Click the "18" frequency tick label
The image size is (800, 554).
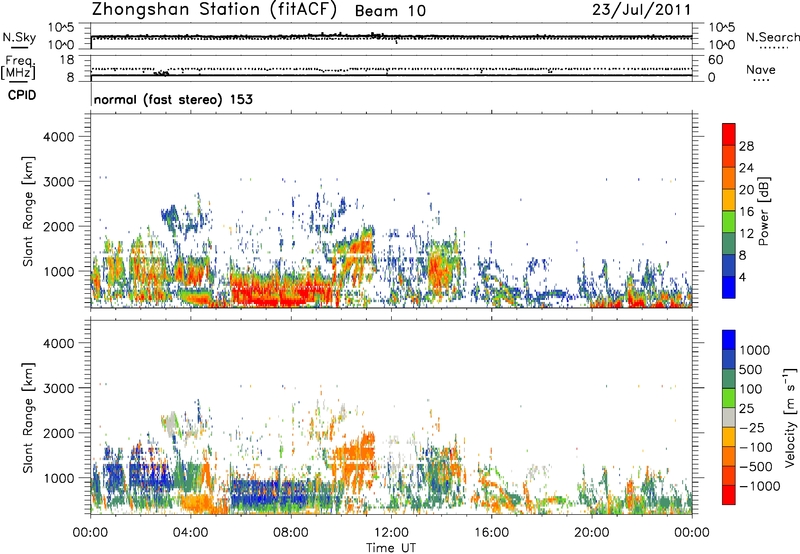tap(66, 60)
